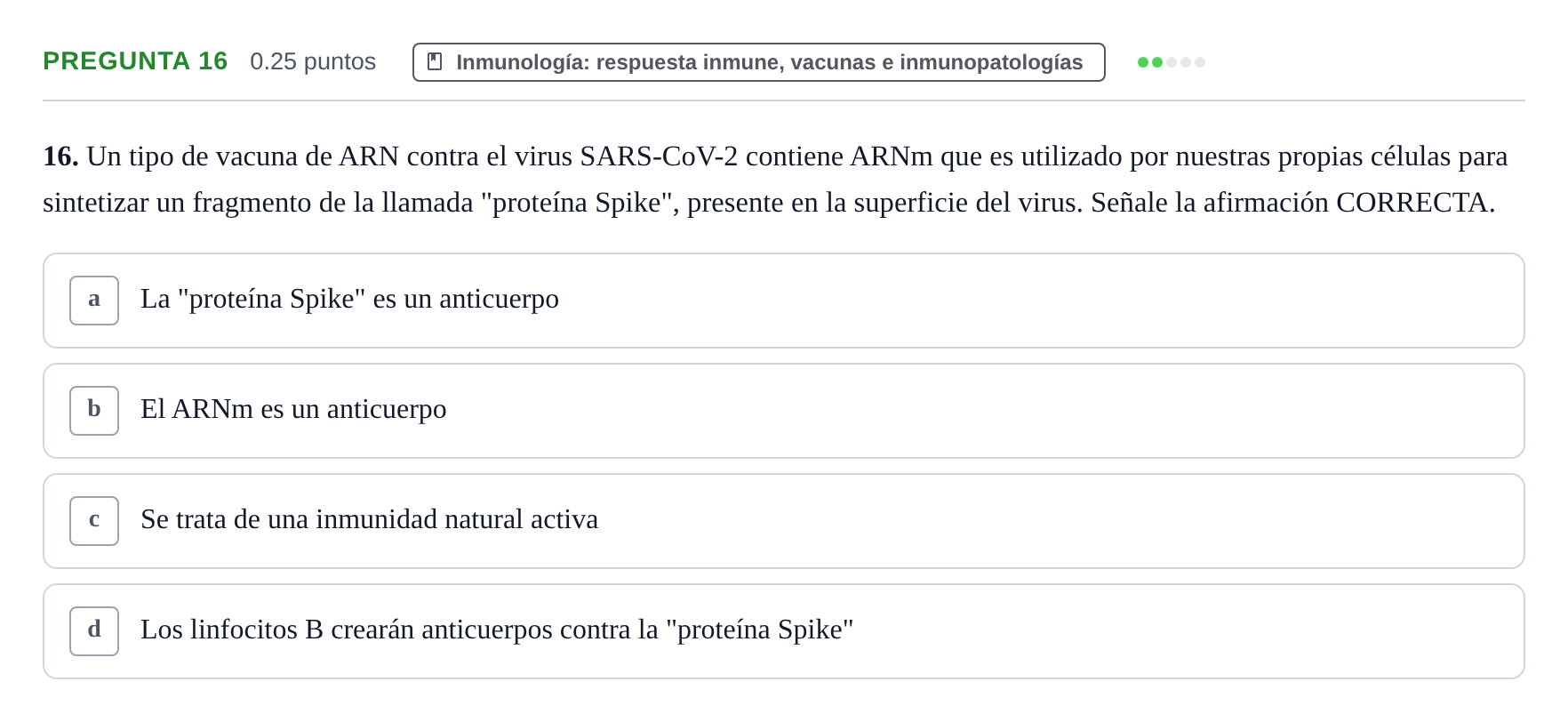Click the 0.25 puntos label
This screenshot has width=1568, height=722.
[x=313, y=61]
